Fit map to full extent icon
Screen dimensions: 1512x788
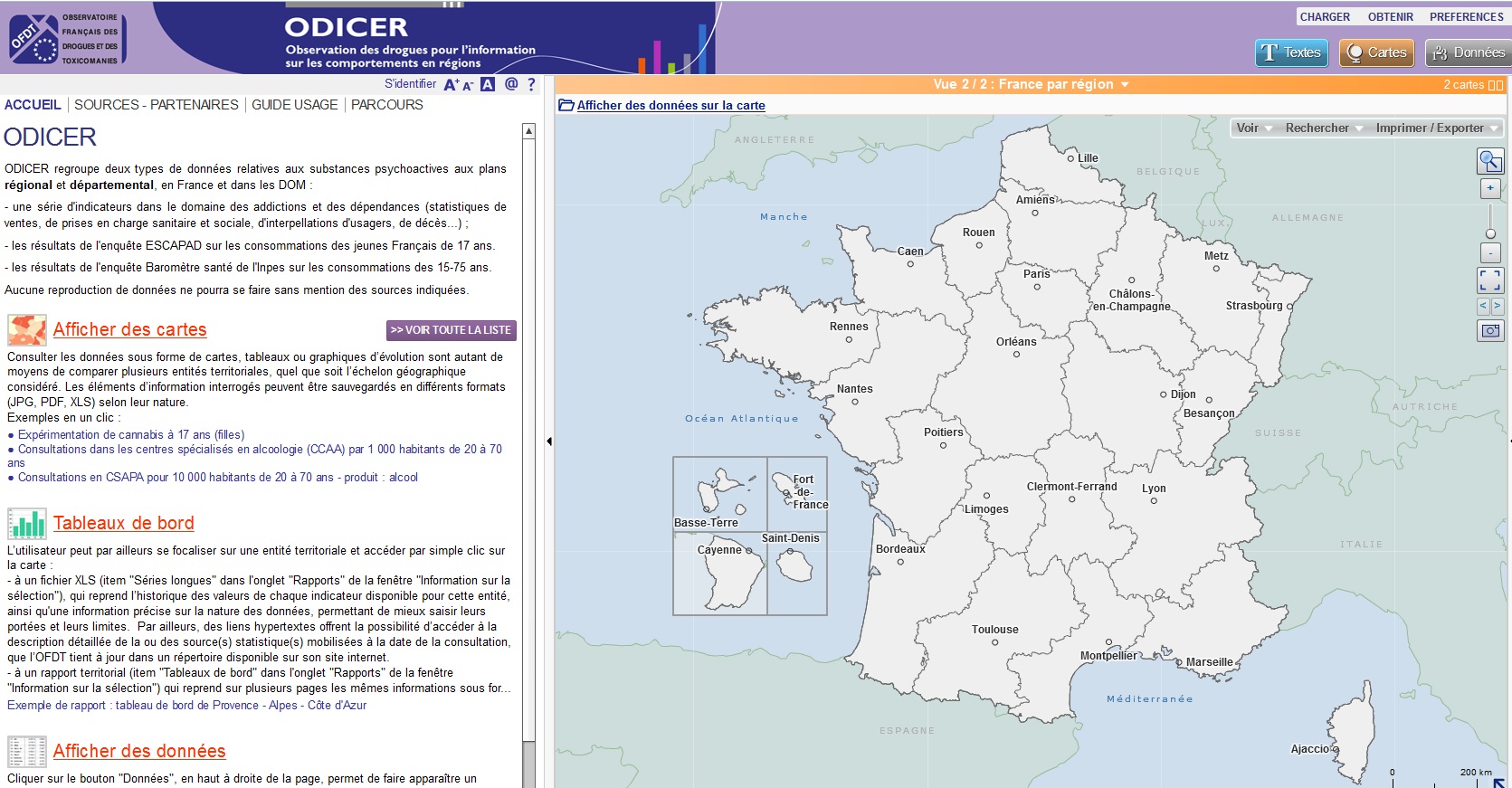(1490, 280)
